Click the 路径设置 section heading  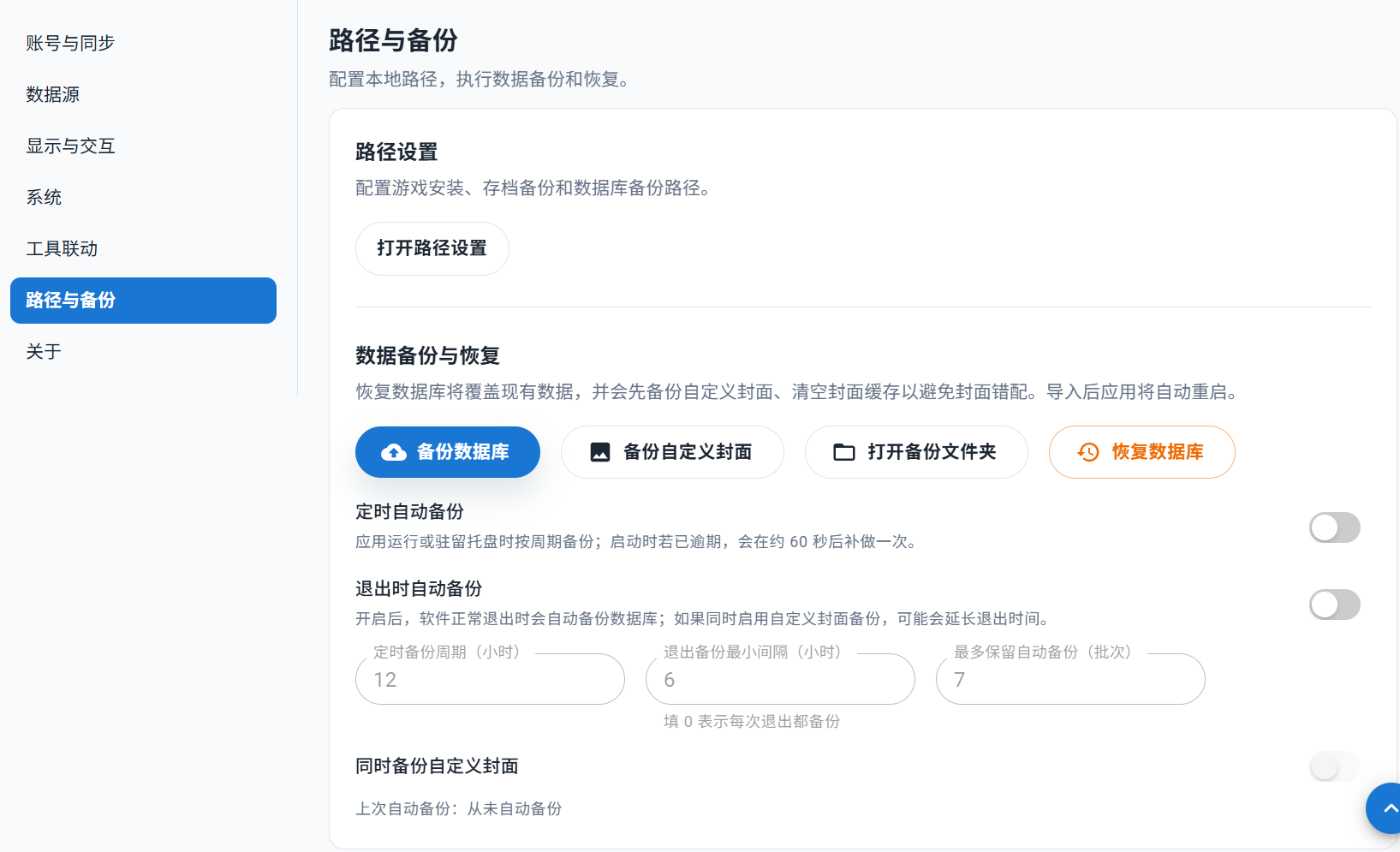click(x=396, y=152)
